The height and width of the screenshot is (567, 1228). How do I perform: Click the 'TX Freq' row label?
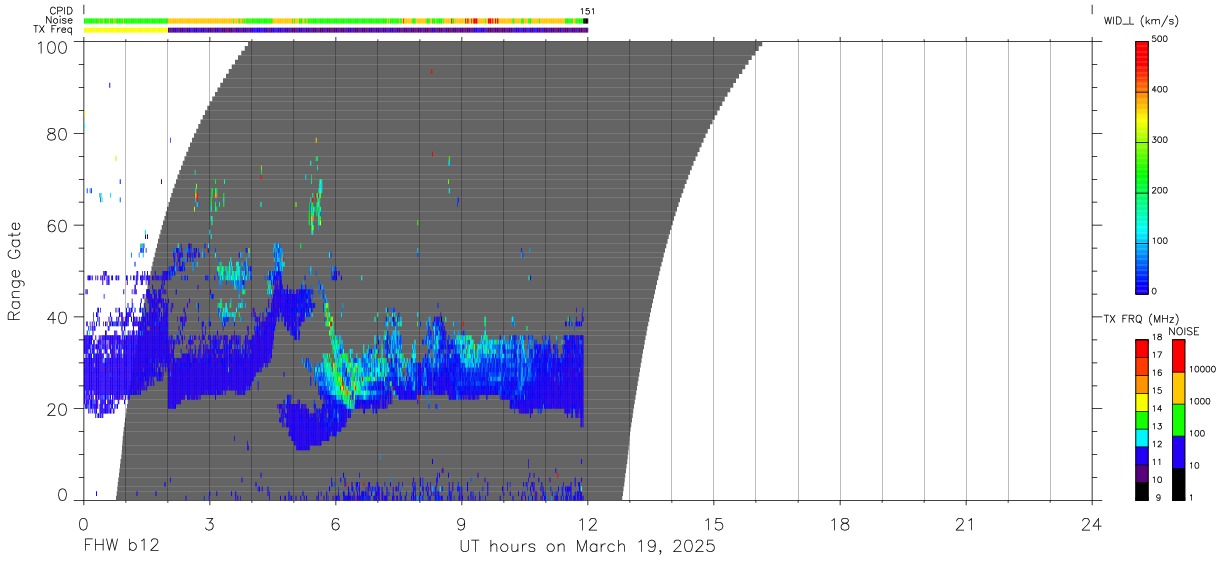54,30
